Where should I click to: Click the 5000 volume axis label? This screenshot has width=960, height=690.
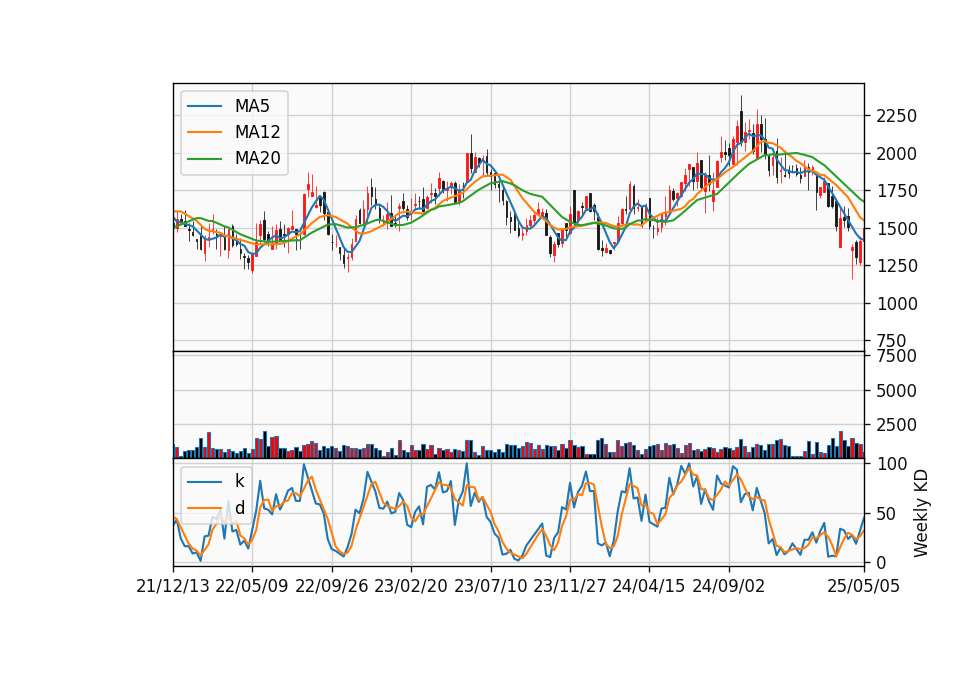click(896, 391)
